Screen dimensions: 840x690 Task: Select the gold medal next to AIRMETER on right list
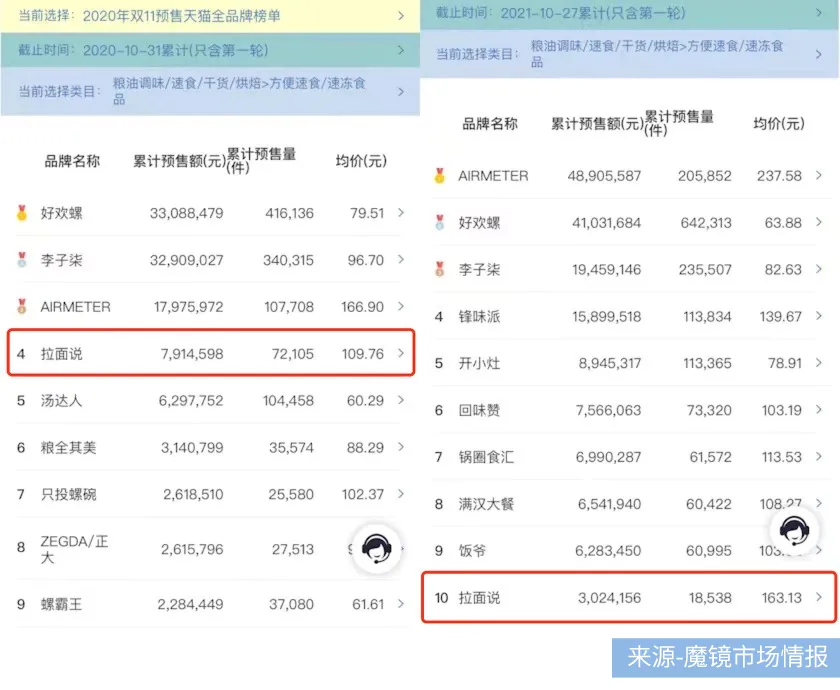click(439, 175)
